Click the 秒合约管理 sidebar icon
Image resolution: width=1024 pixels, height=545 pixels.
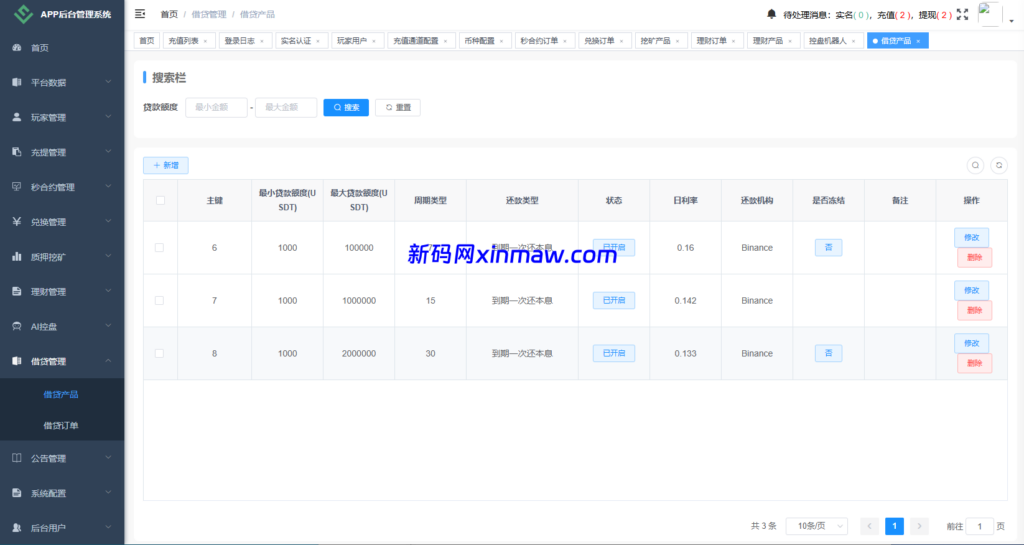(17, 187)
